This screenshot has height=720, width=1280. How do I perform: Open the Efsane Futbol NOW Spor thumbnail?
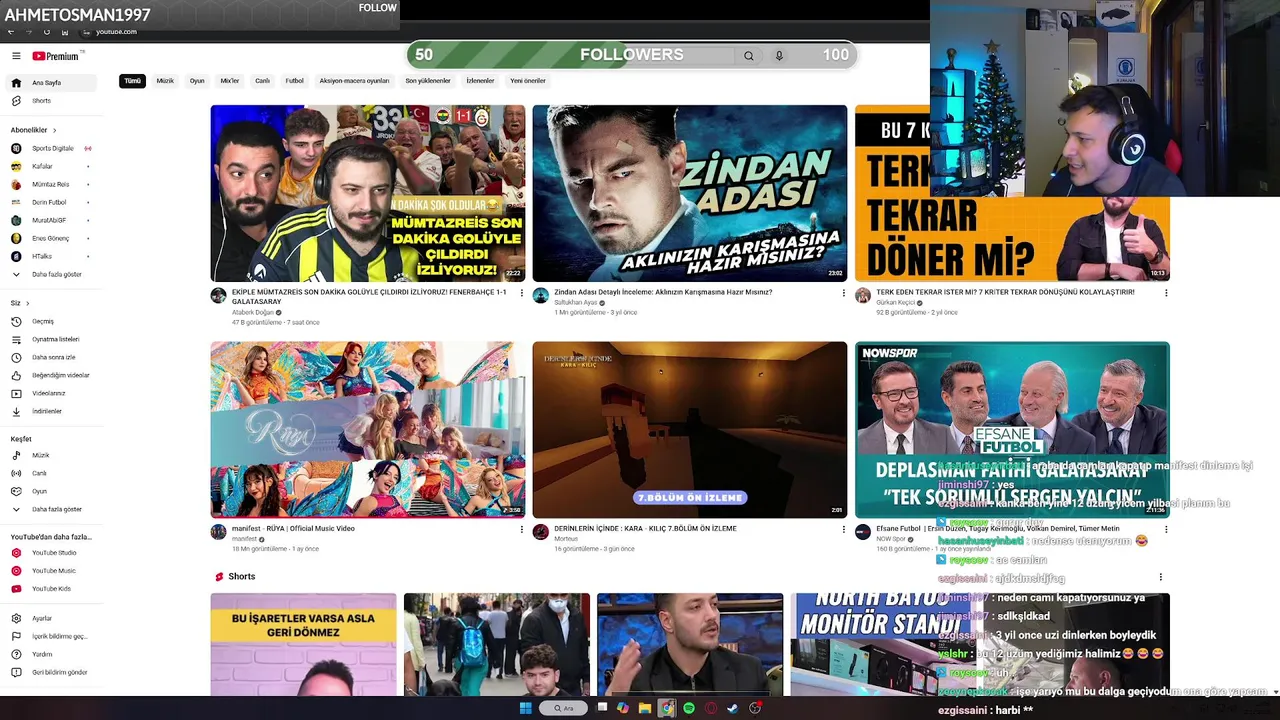point(1012,430)
